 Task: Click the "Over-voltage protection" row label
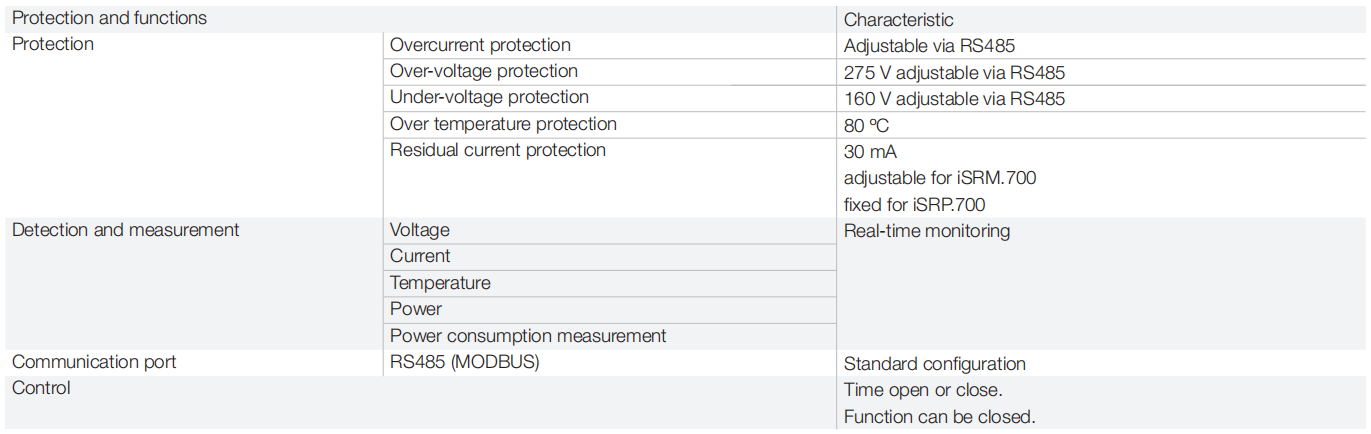click(483, 71)
